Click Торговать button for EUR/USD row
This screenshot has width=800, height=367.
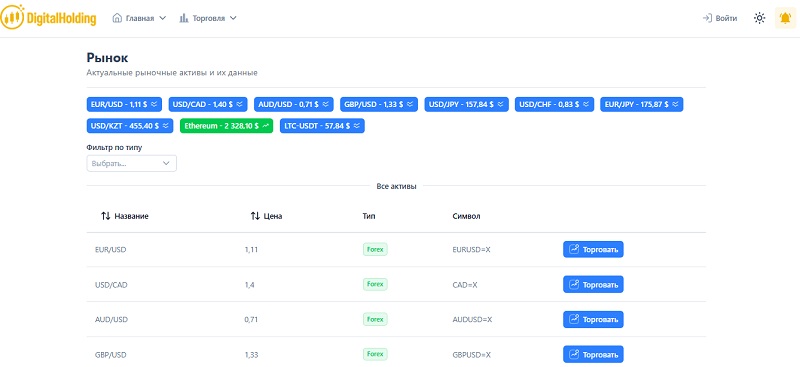593,250
